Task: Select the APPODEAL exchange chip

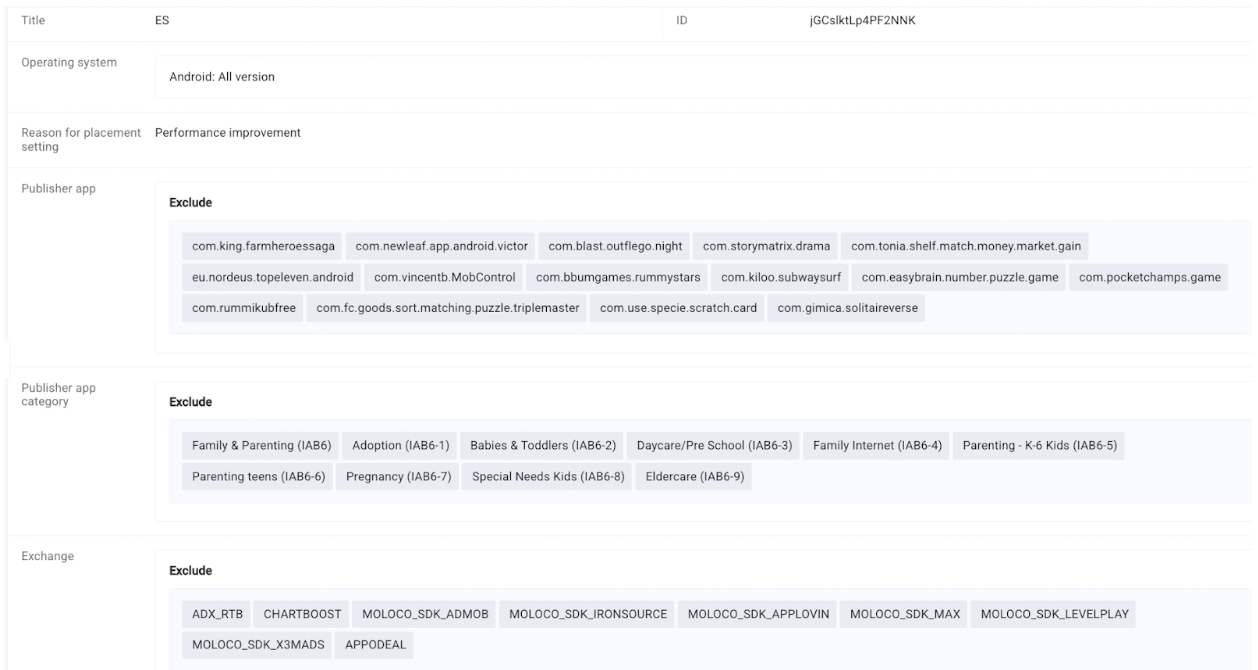Action: coord(375,644)
